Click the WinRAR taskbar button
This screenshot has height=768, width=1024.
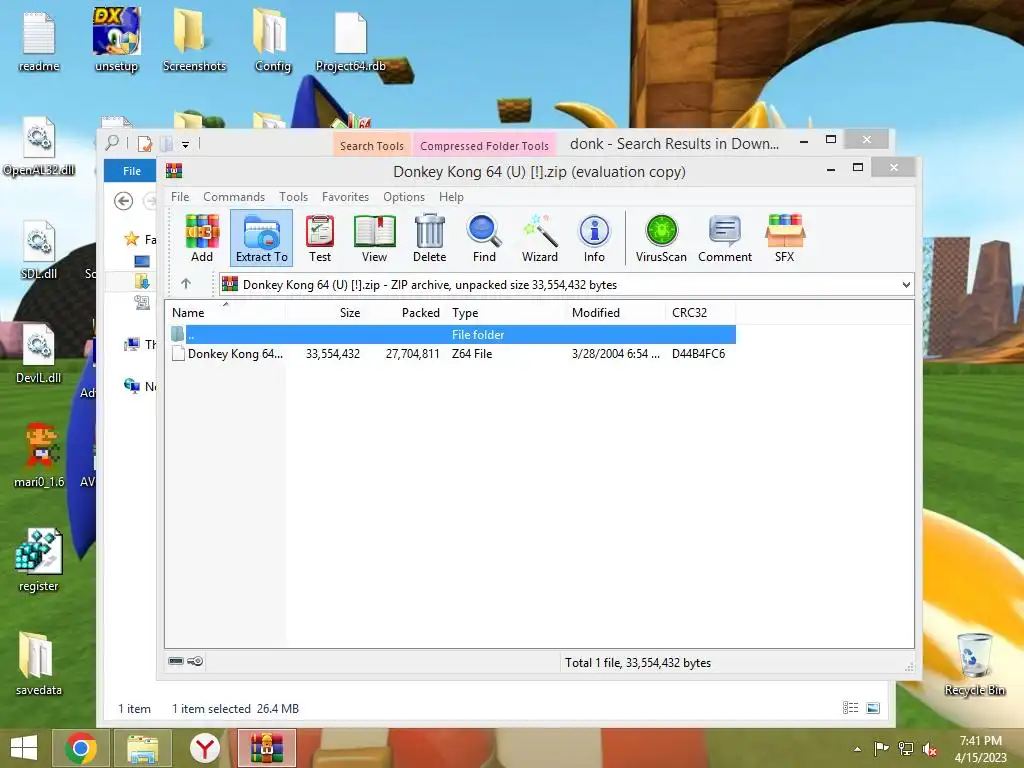pos(266,748)
